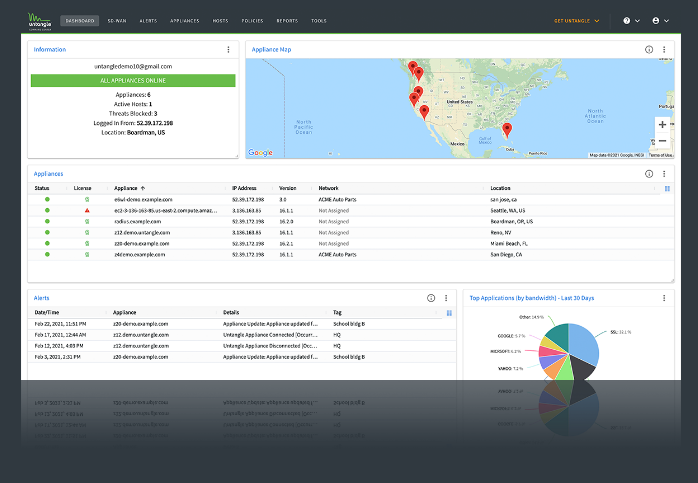
Task: Click the Information panel resize handle corner
Action: click(237, 155)
